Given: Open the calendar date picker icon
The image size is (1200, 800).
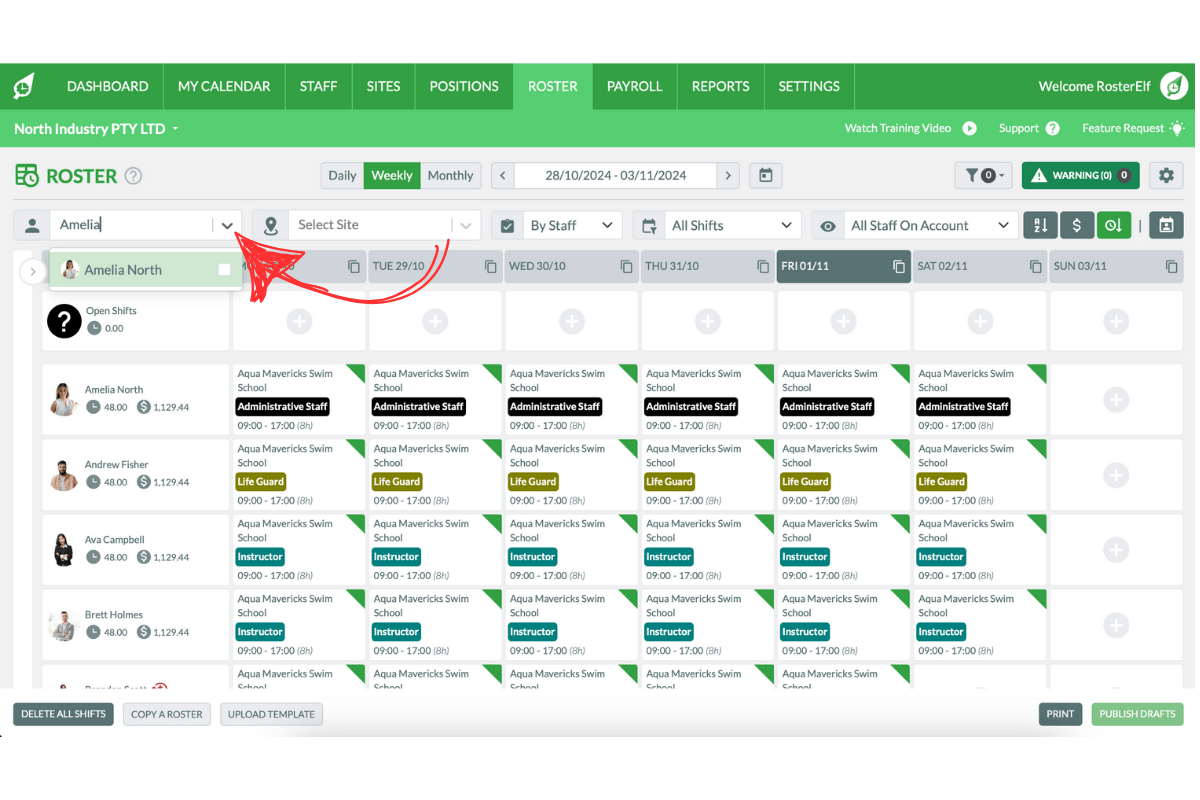Looking at the screenshot, I should click(x=766, y=175).
